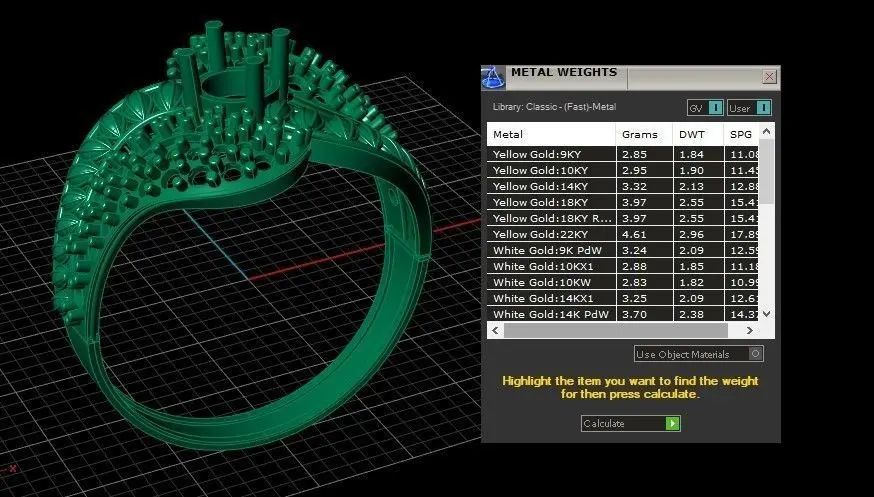874x497 pixels.
Task: Select the Yellow Gold:22KY row
Action: coord(623,235)
